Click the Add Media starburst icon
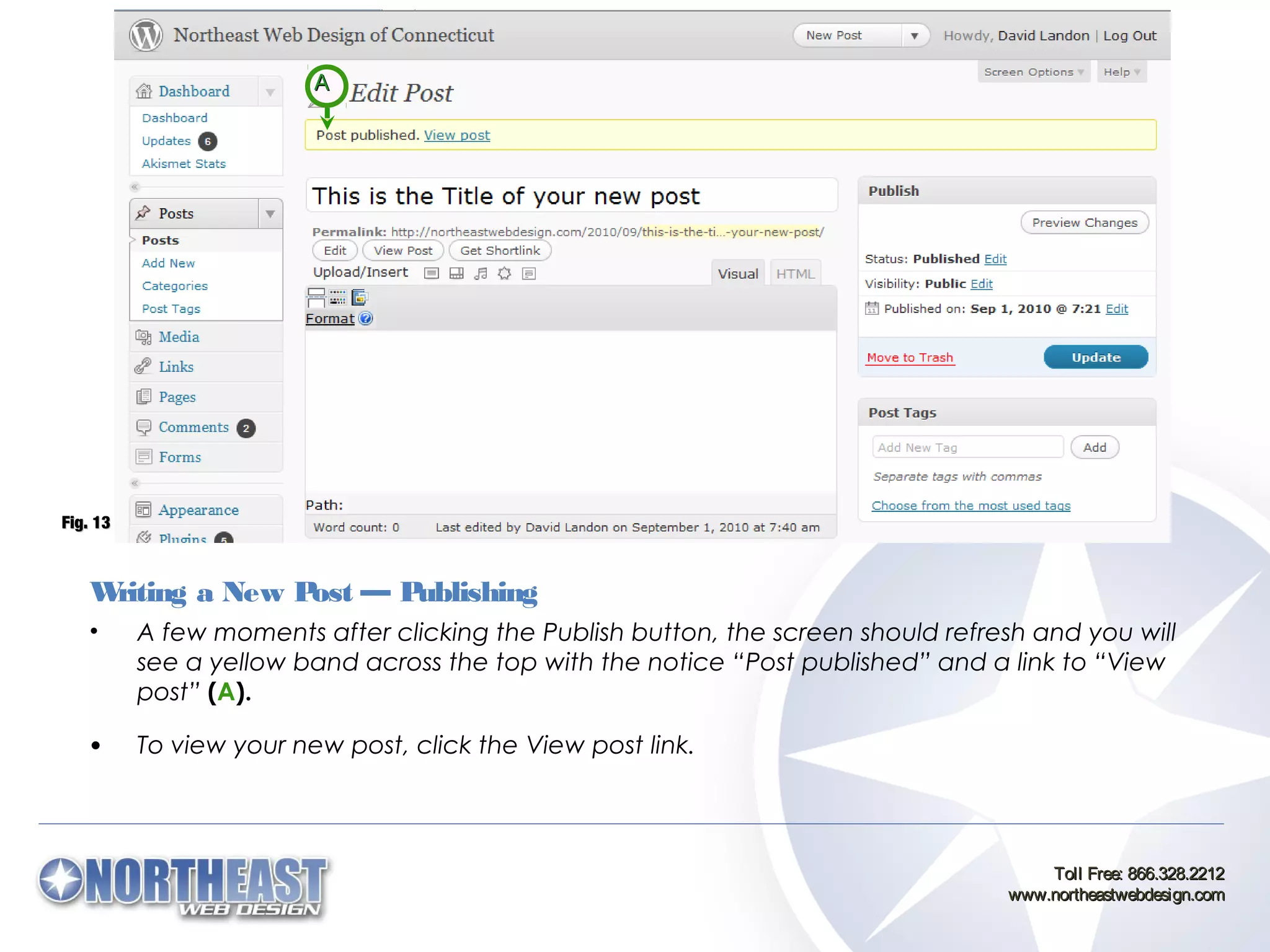Image resolution: width=1270 pixels, height=952 pixels. 505,273
